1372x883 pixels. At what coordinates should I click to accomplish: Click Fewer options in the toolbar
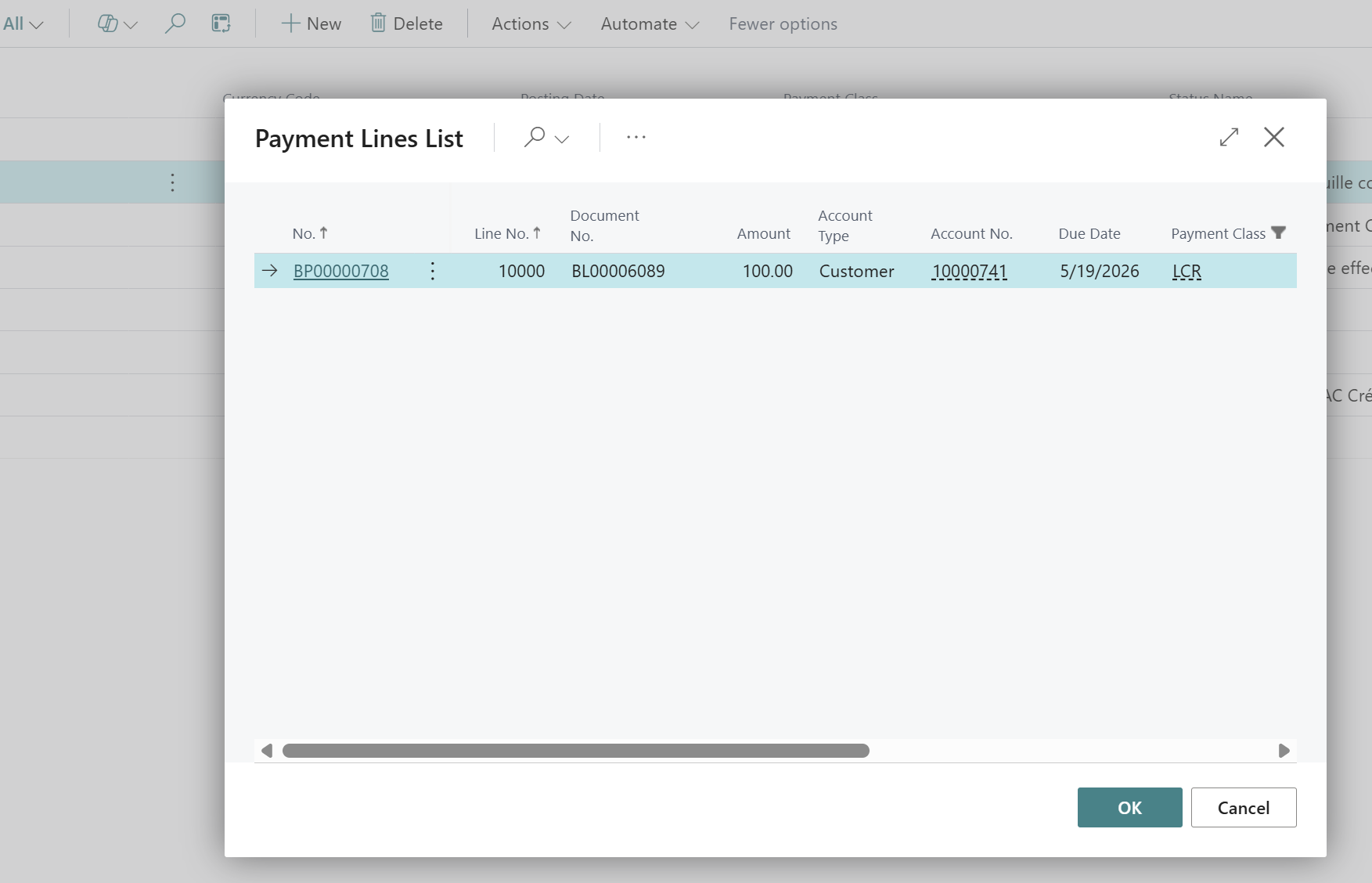pyautogui.click(x=783, y=23)
